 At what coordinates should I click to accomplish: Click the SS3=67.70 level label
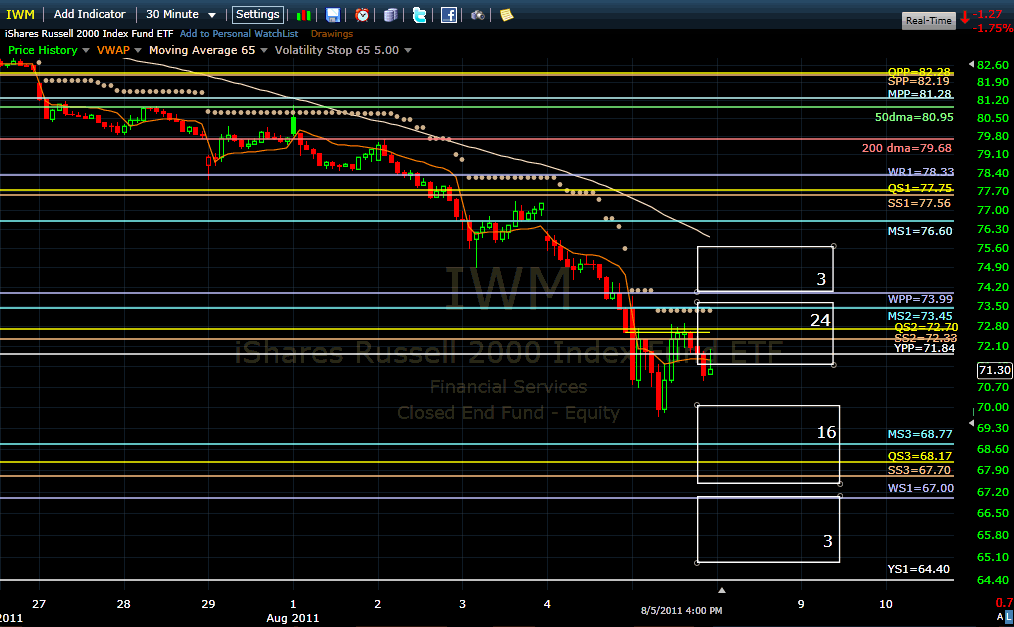point(919,470)
